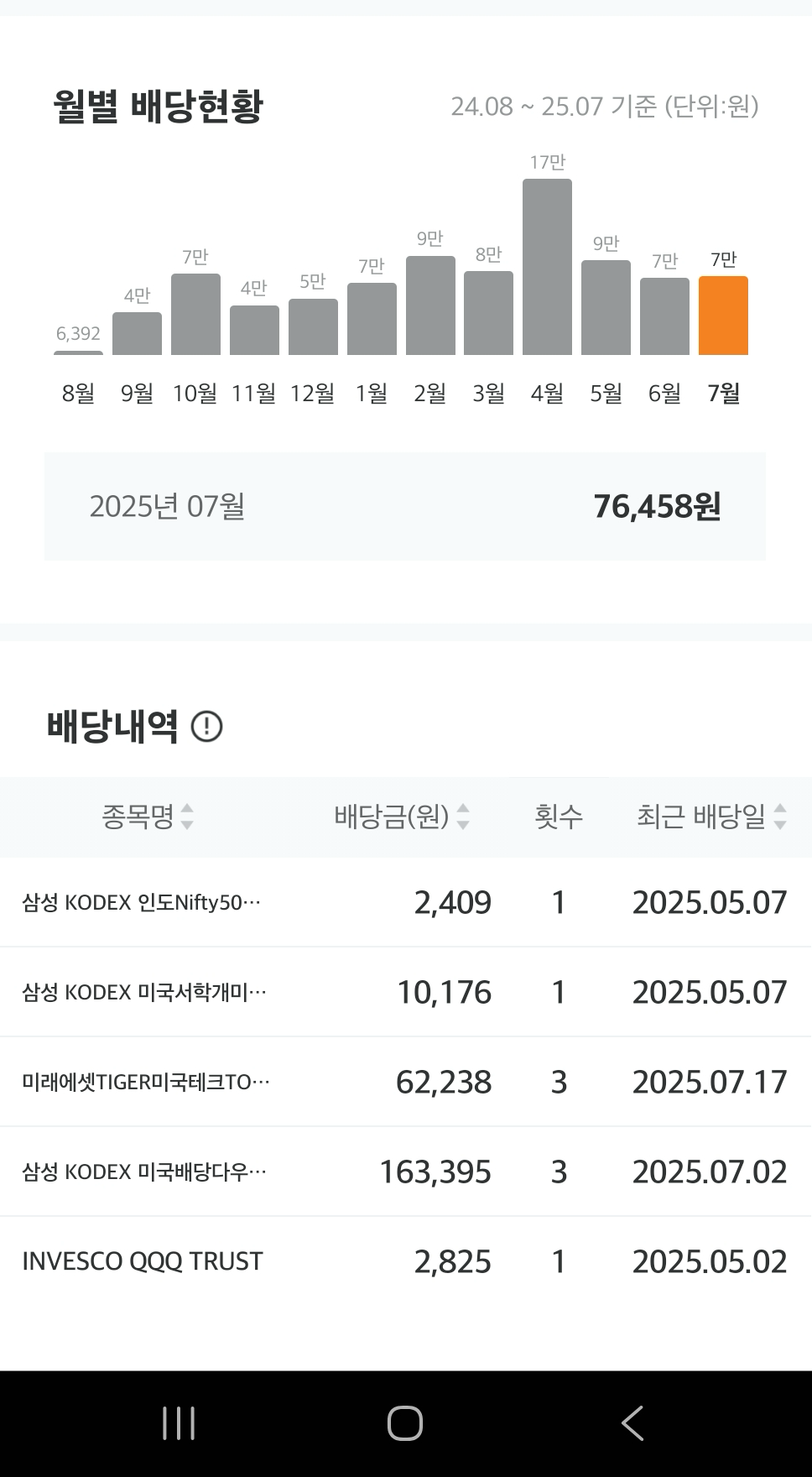Open 삼성 KODEX 미국서학개미 row
Screen dimensions: 812x1477
[x=406, y=992]
